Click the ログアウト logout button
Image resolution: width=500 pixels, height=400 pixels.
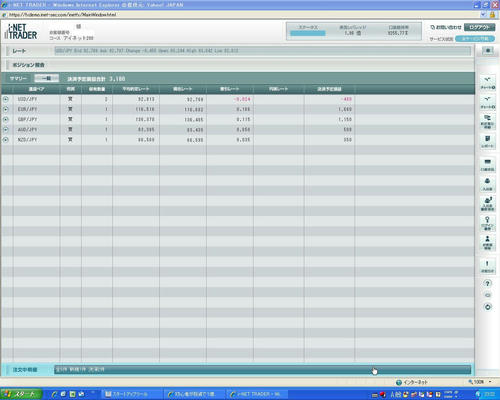click(x=479, y=27)
